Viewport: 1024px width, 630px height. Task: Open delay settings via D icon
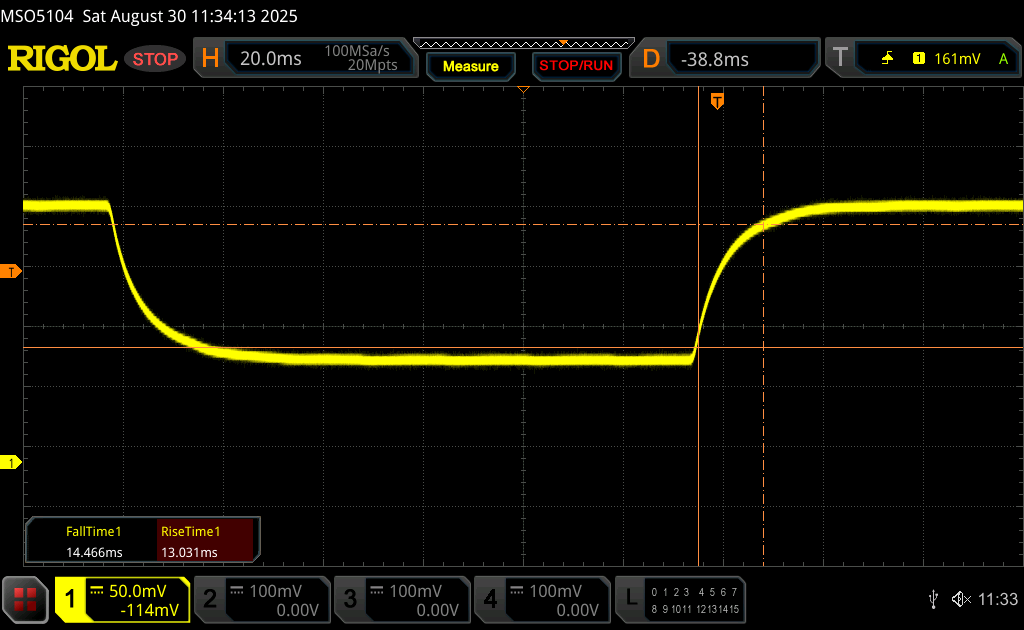click(651, 59)
